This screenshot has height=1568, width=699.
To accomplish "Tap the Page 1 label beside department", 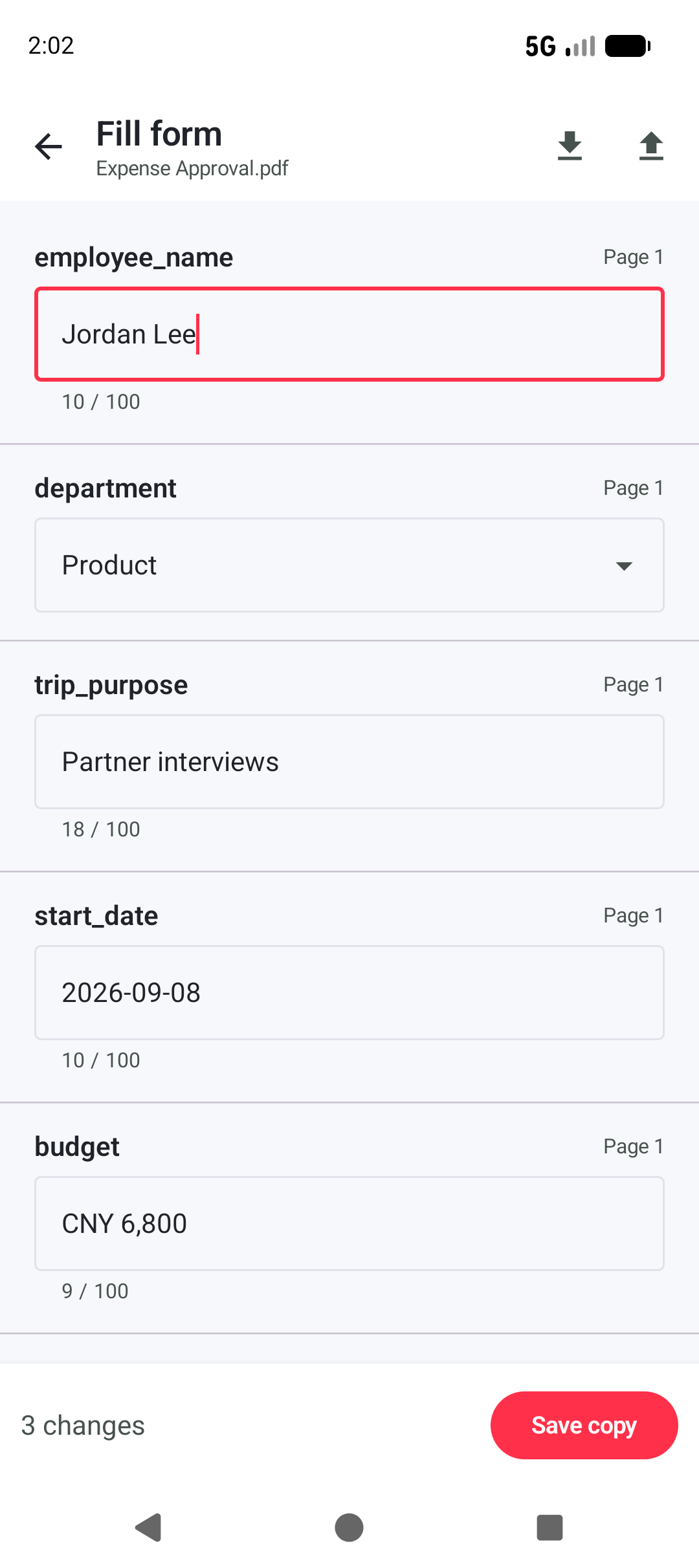I will point(633,488).
